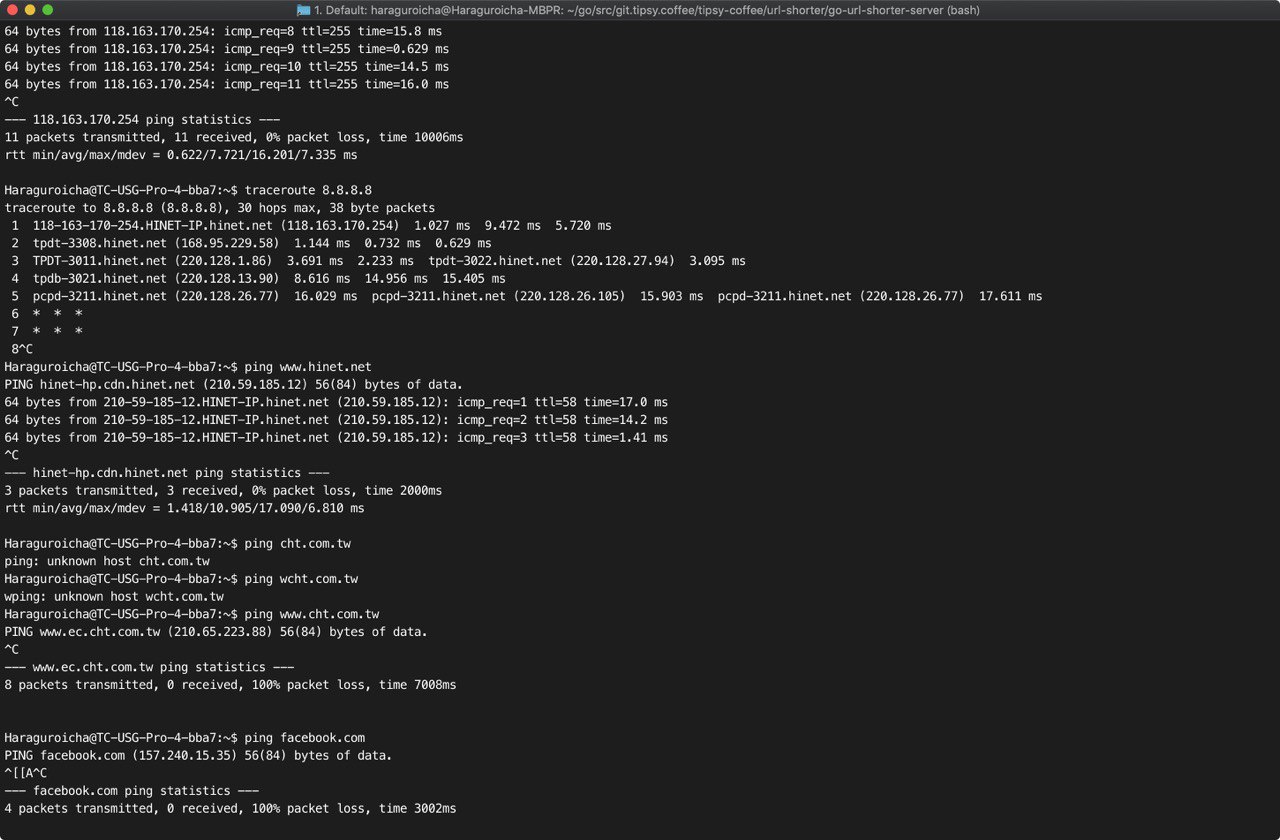The image size is (1280, 840).
Task: Click the 'ping www.hinet.net' command
Action: coord(308,367)
